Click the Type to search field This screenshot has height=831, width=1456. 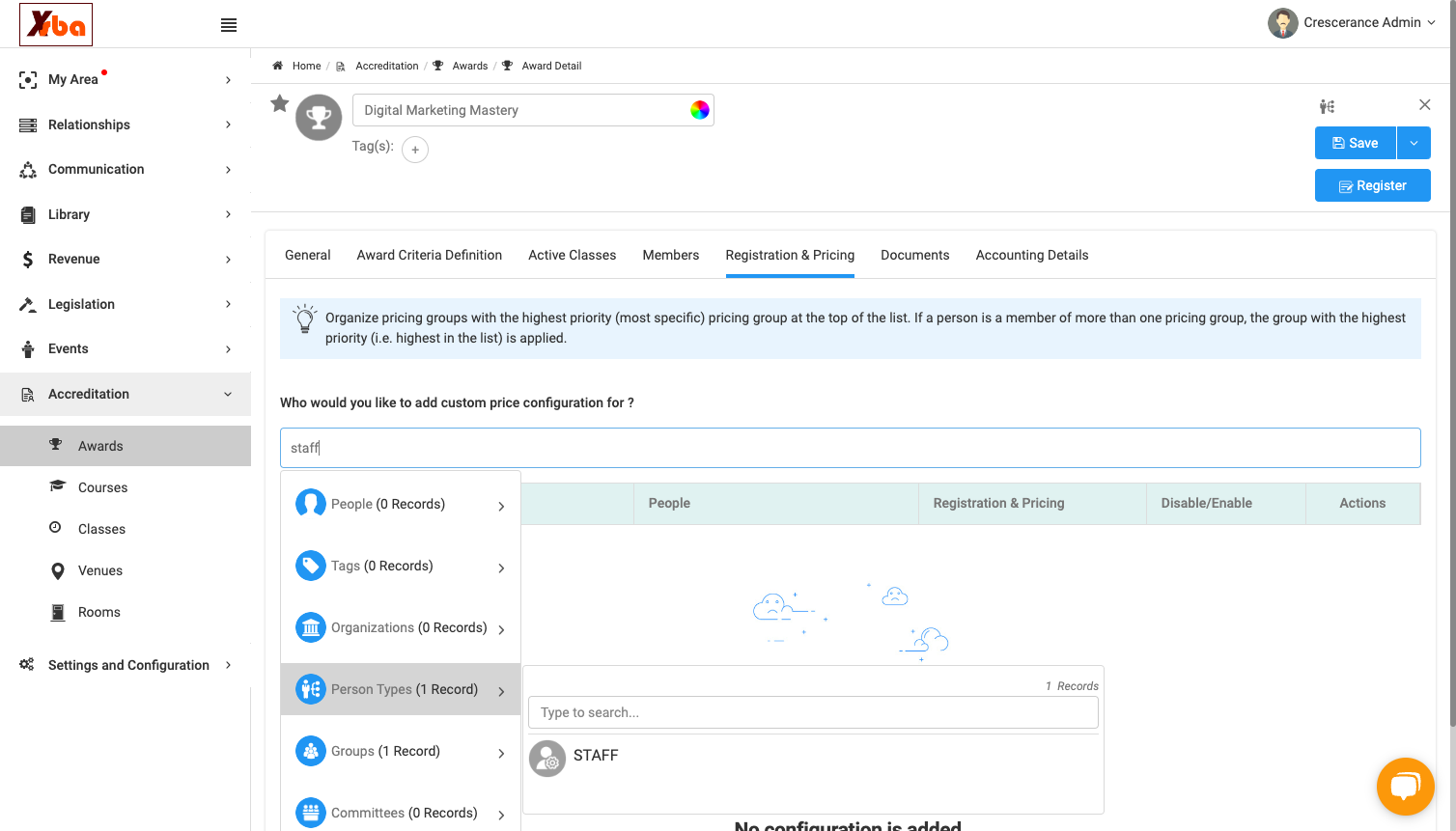coord(813,712)
